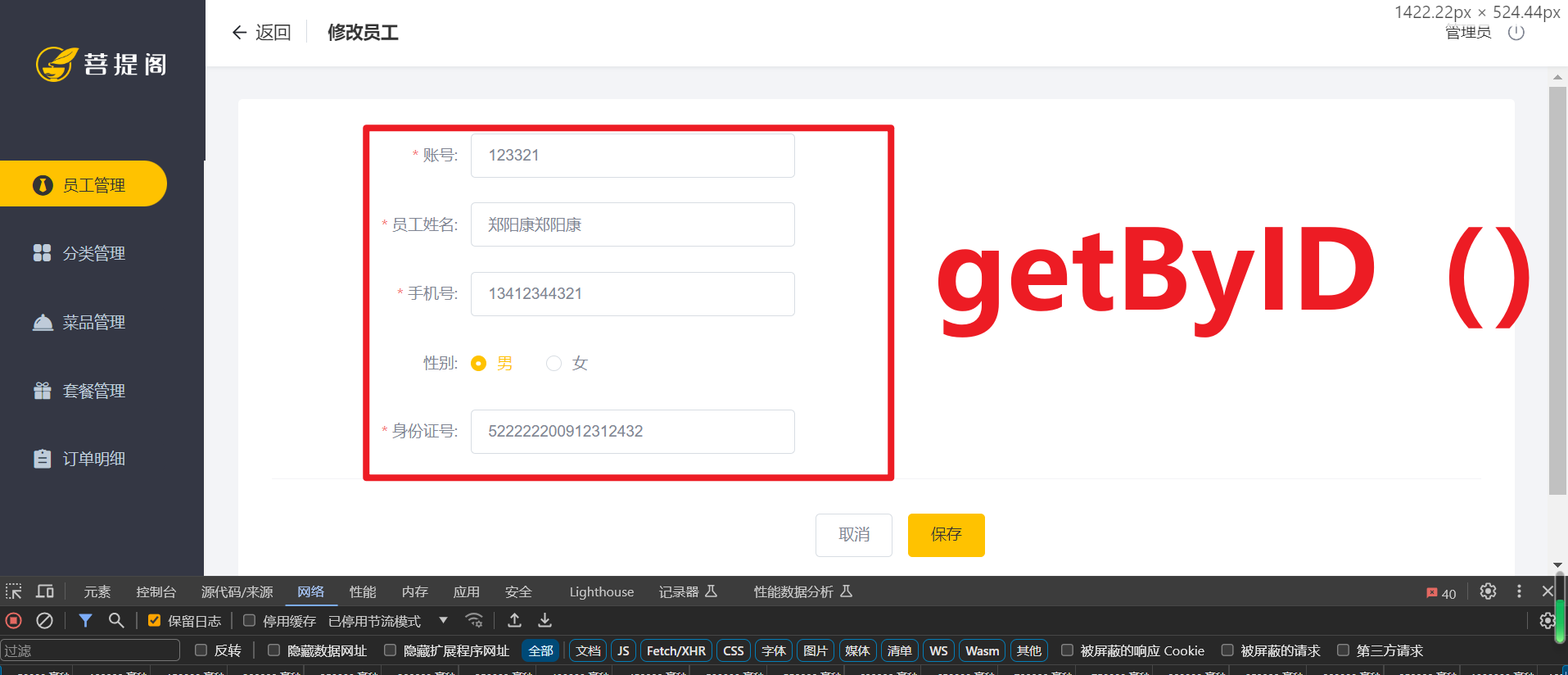
Task: Click the 账号 input field
Action: pyautogui.click(x=632, y=156)
